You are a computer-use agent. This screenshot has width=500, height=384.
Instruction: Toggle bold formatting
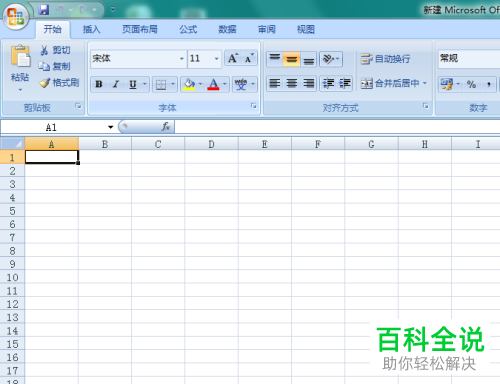tap(99, 84)
